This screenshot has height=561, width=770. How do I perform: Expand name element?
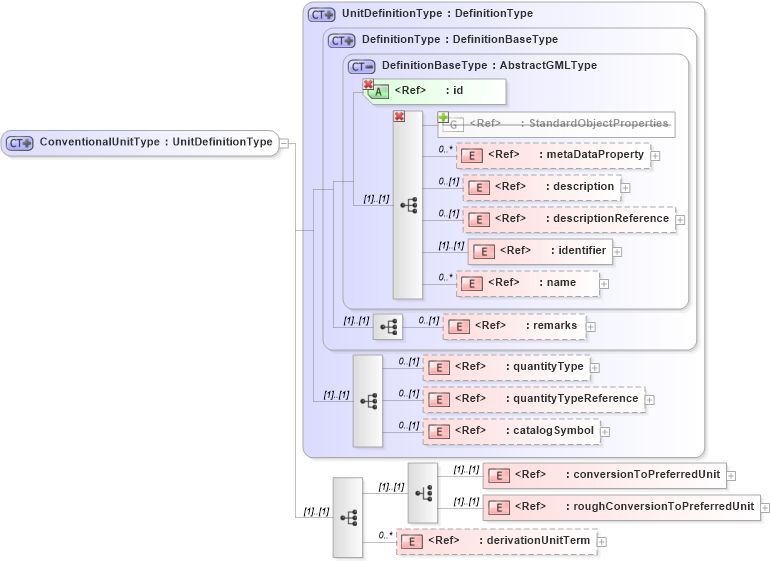coord(604,284)
